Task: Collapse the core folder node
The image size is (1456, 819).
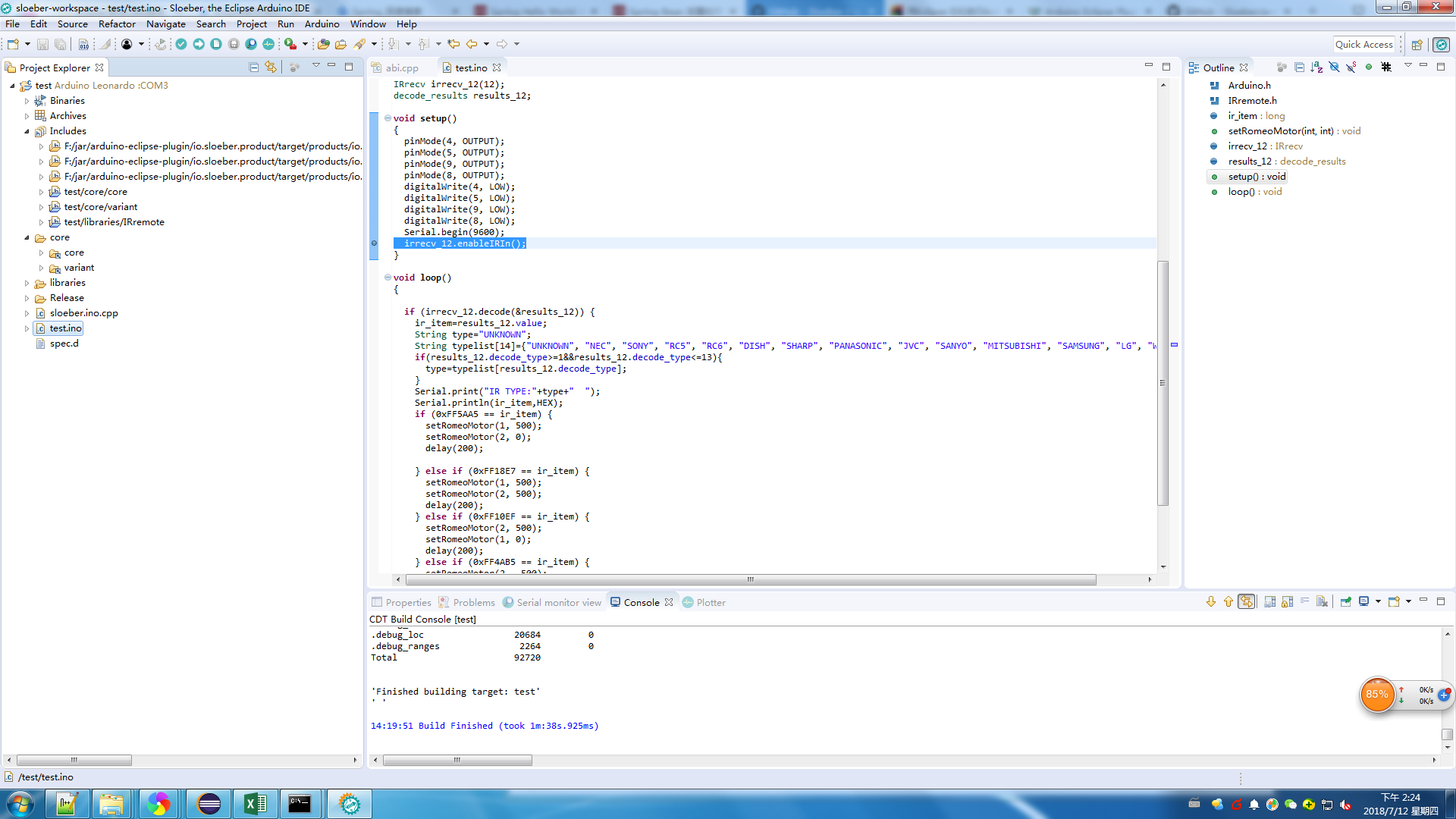Action: coord(27,237)
